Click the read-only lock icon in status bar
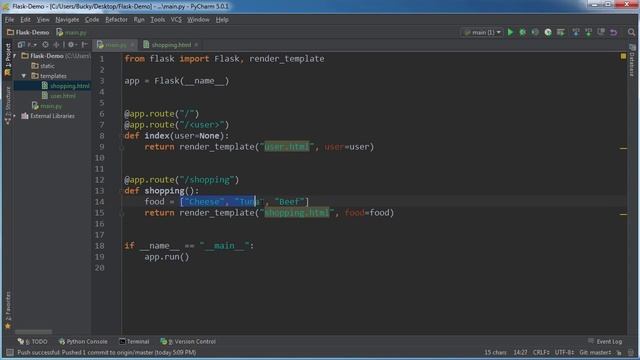 pos(620,353)
